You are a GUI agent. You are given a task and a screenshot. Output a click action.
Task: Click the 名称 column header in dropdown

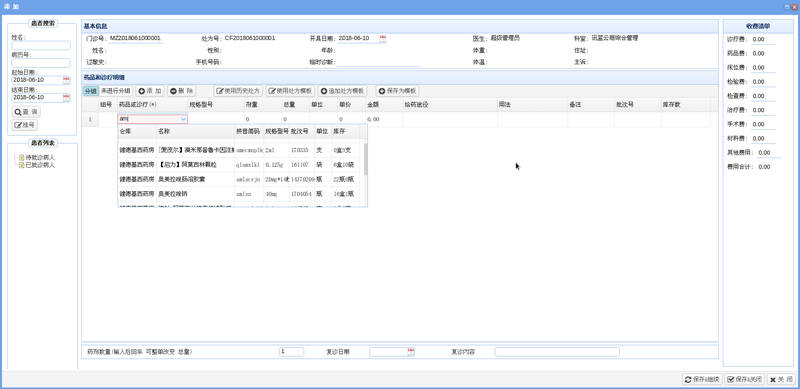(x=195, y=131)
